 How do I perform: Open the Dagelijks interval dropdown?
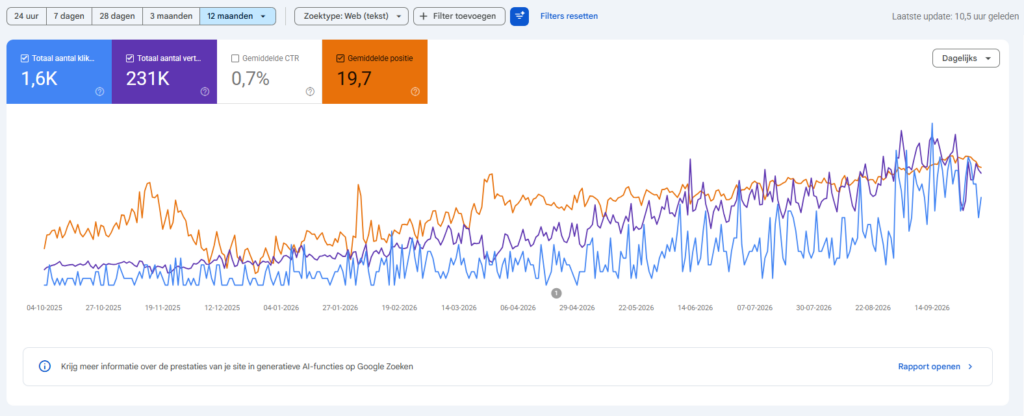coord(965,58)
